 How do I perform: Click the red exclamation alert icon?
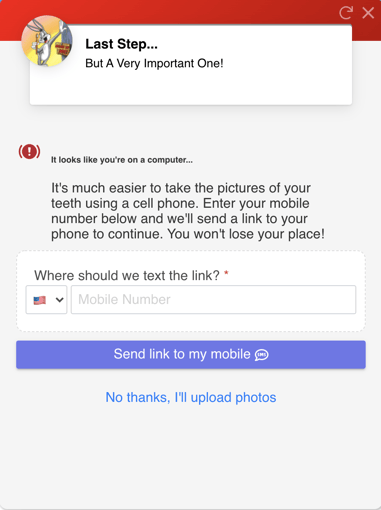click(29, 152)
